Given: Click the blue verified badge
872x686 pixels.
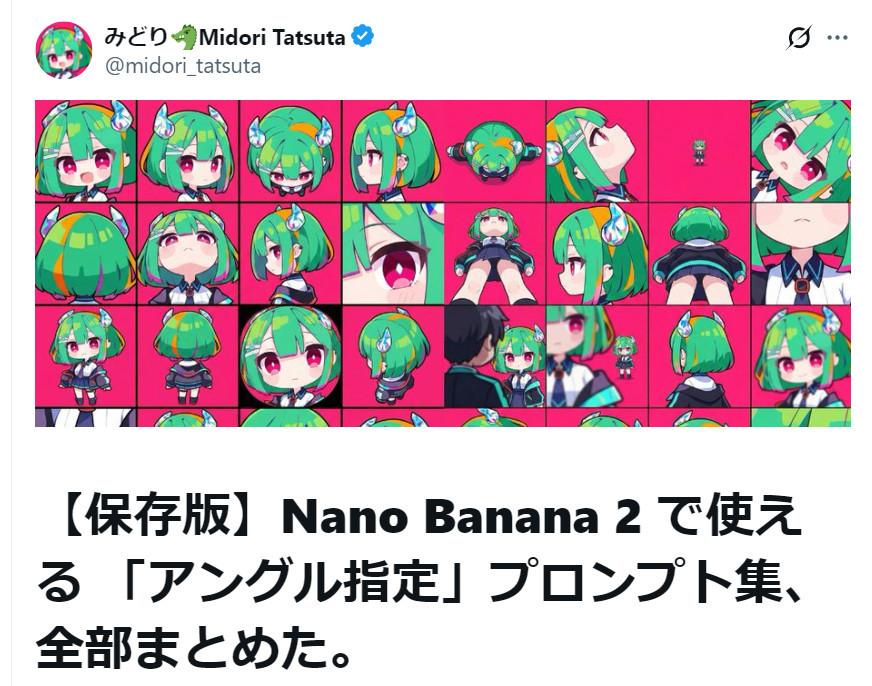Looking at the screenshot, I should (362, 38).
